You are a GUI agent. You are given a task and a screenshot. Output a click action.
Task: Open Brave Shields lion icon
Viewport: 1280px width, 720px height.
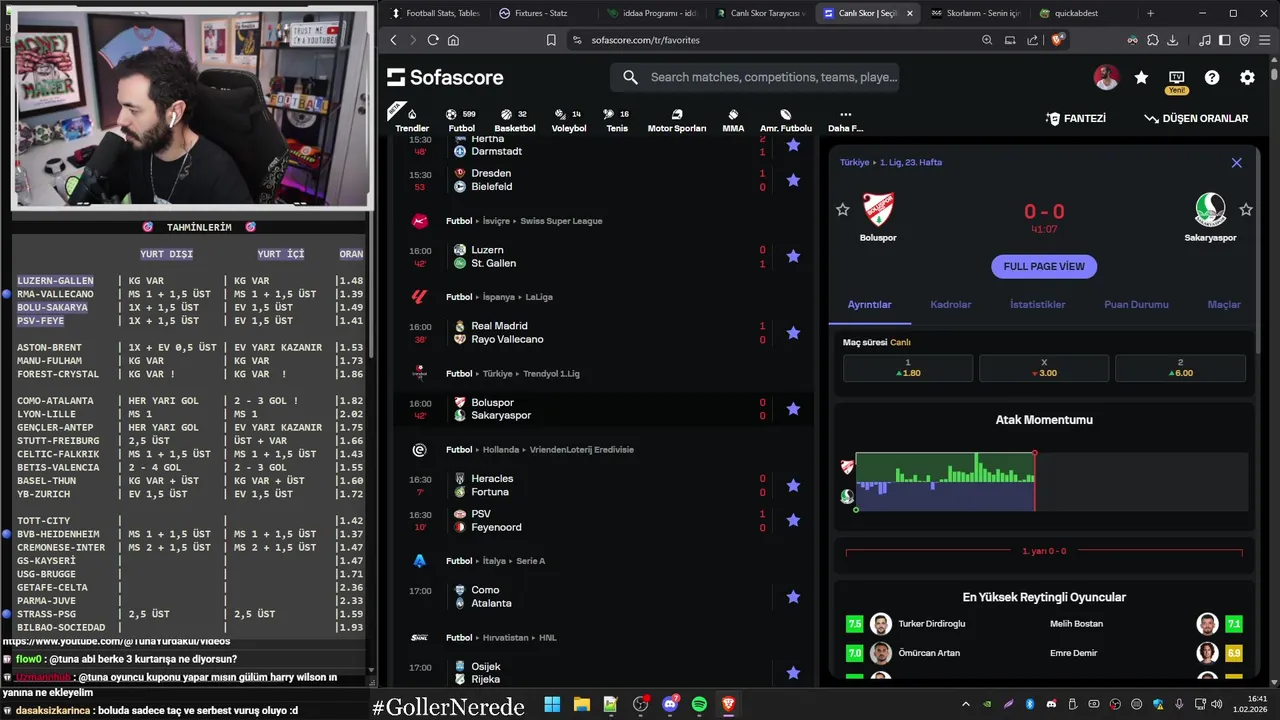tap(1058, 40)
